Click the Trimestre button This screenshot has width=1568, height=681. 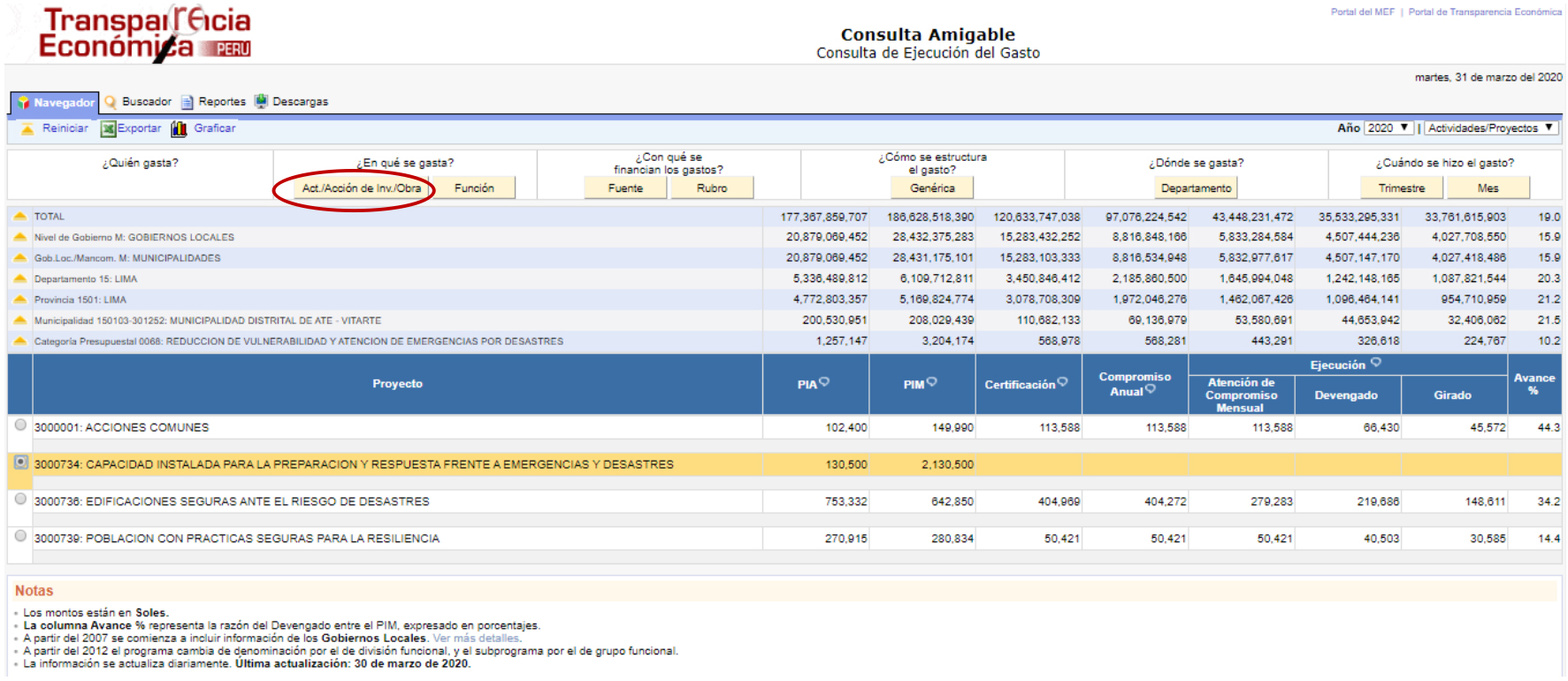[x=1401, y=188]
